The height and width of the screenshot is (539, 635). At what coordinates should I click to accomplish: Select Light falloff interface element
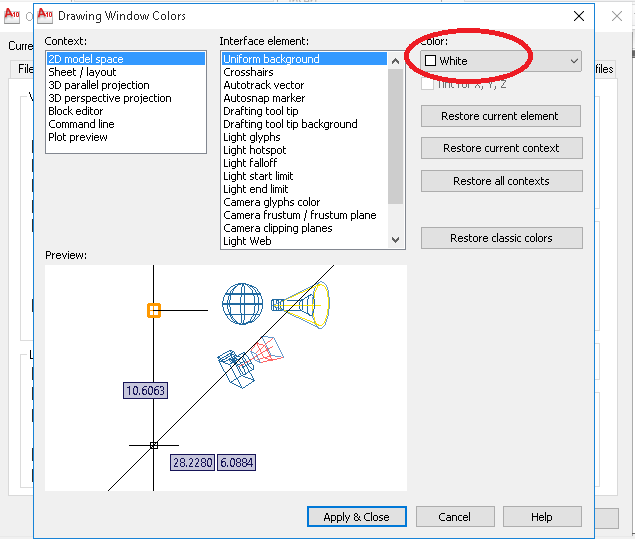(x=304, y=163)
